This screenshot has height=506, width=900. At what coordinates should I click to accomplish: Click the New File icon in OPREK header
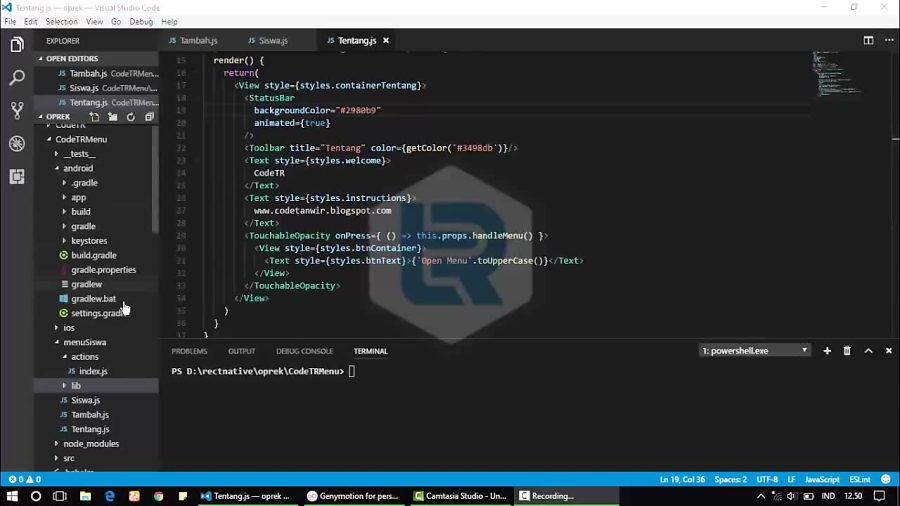pos(95,117)
